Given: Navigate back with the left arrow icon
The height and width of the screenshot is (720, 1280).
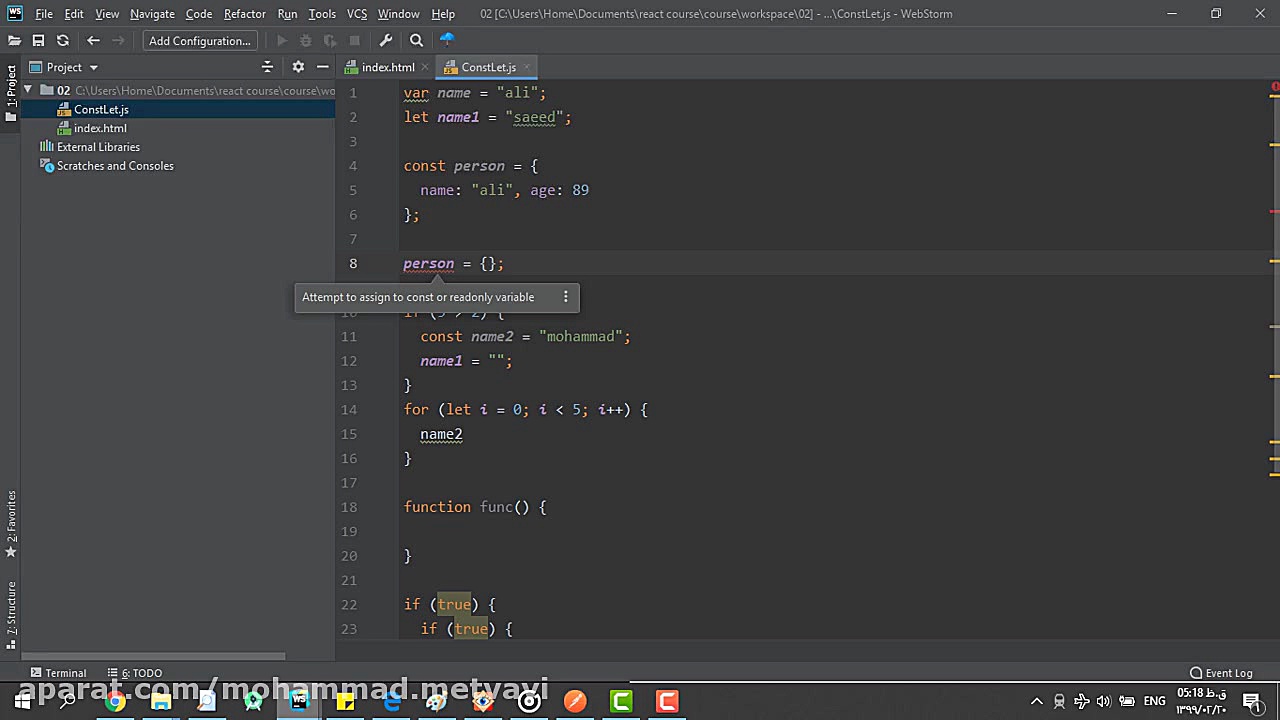Looking at the screenshot, I should (93, 40).
